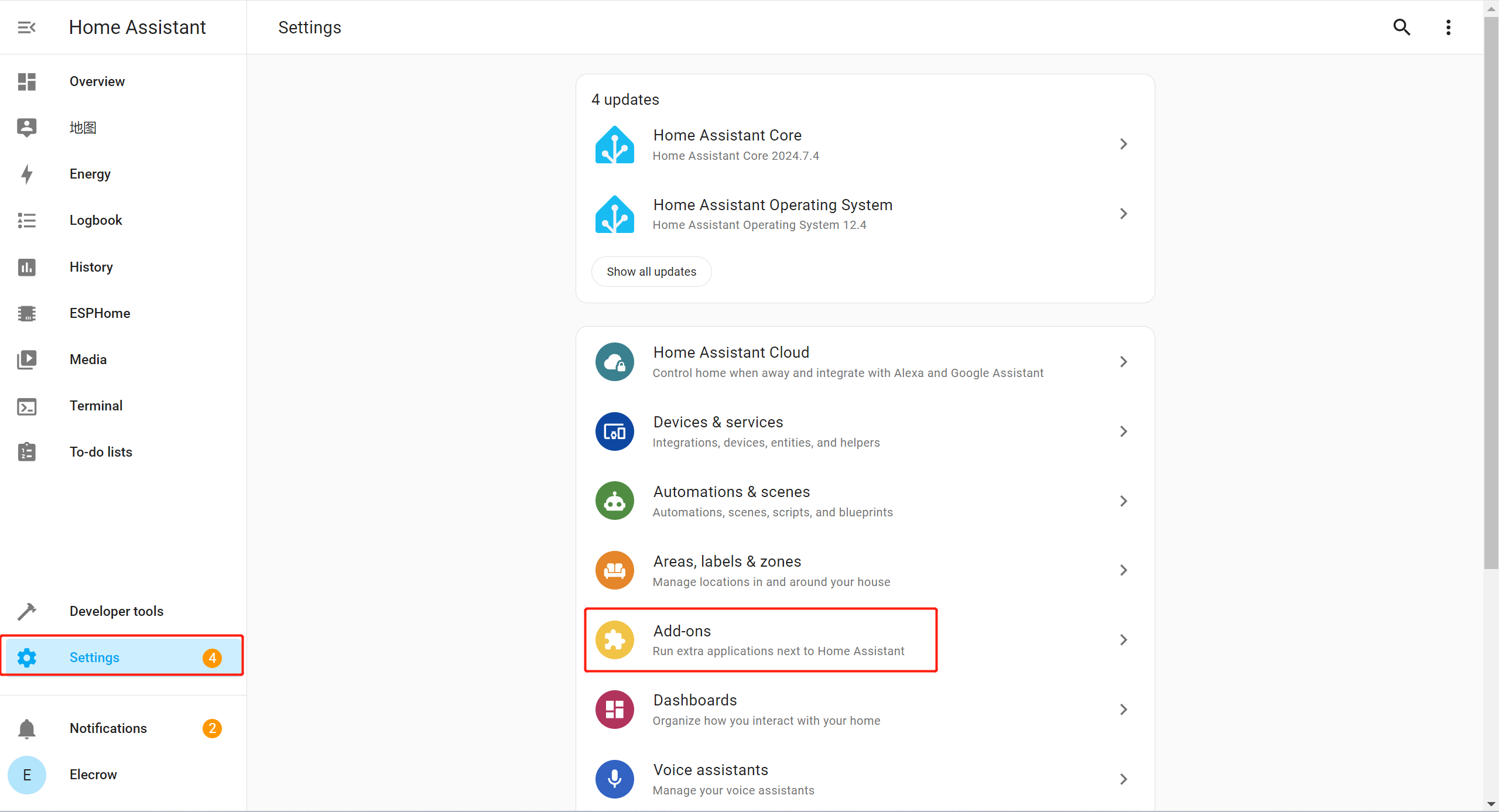Click the scrollbar down arrow

(1491, 804)
